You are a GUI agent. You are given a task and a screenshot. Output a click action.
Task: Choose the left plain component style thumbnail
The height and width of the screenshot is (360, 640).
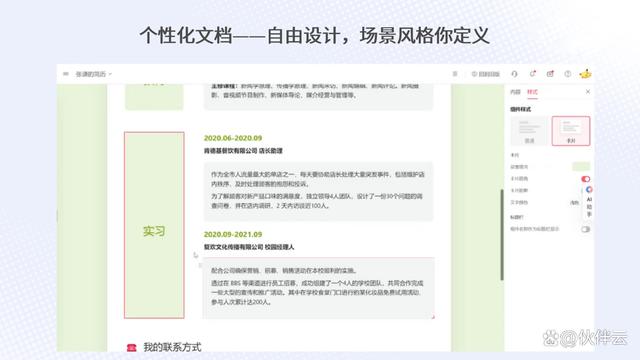[x=529, y=131]
